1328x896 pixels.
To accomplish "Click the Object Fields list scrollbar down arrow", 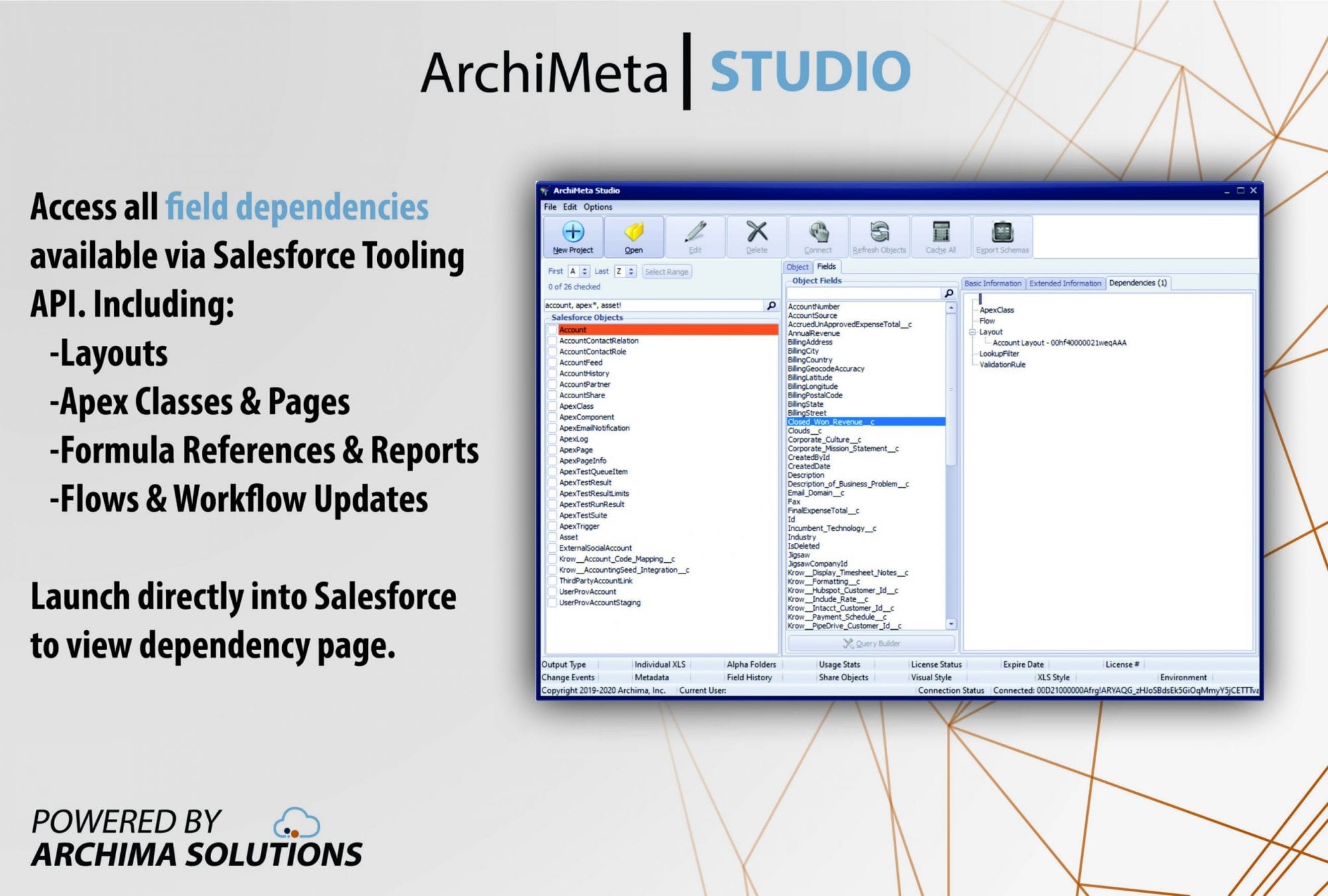I will pyautogui.click(x=951, y=624).
